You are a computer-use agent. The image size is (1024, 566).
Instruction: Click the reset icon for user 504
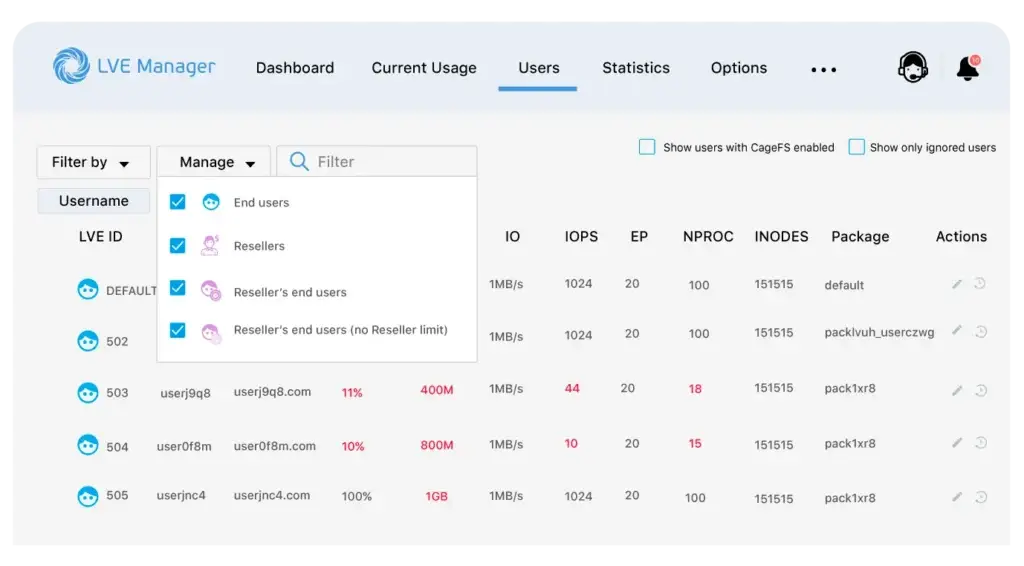[x=980, y=443]
